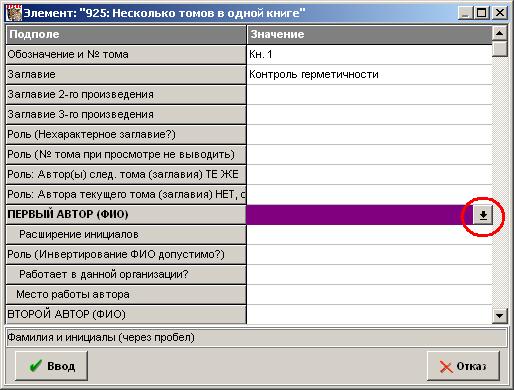Image resolution: width=514 pixels, height=390 pixels.
Task: Select Роль: Автор(ы) след. тома ТЕ ЖЕ label
Action: 126,174
